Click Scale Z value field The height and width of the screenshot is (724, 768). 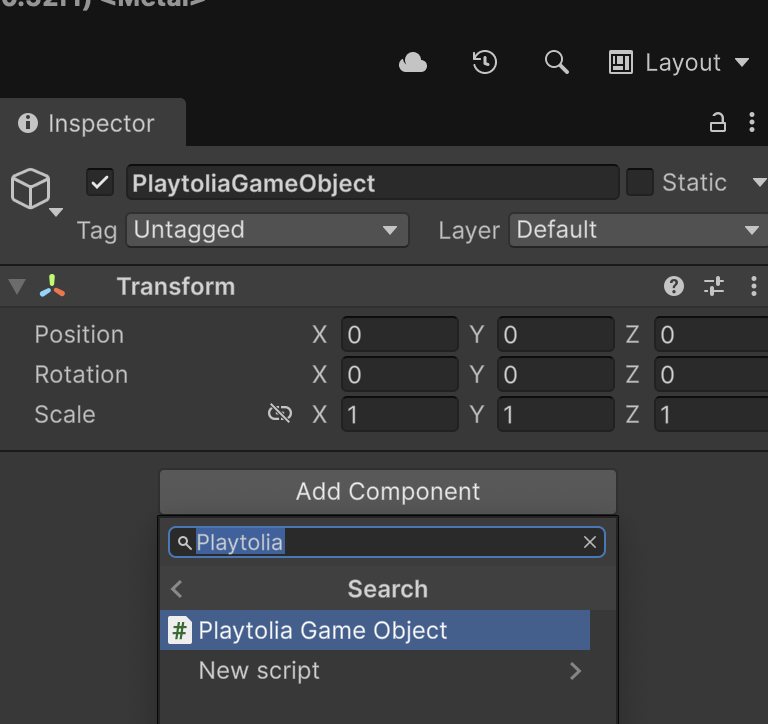[x=711, y=414]
